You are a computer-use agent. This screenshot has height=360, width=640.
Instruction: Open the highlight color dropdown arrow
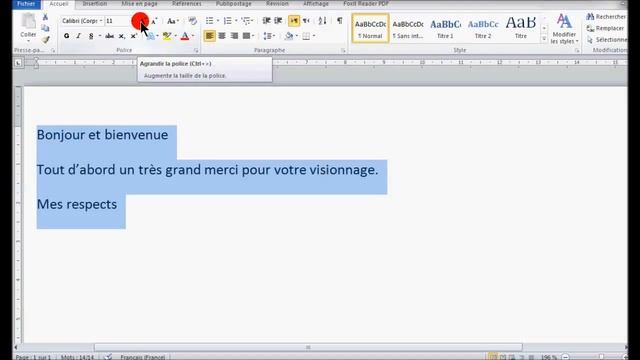(x=176, y=36)
